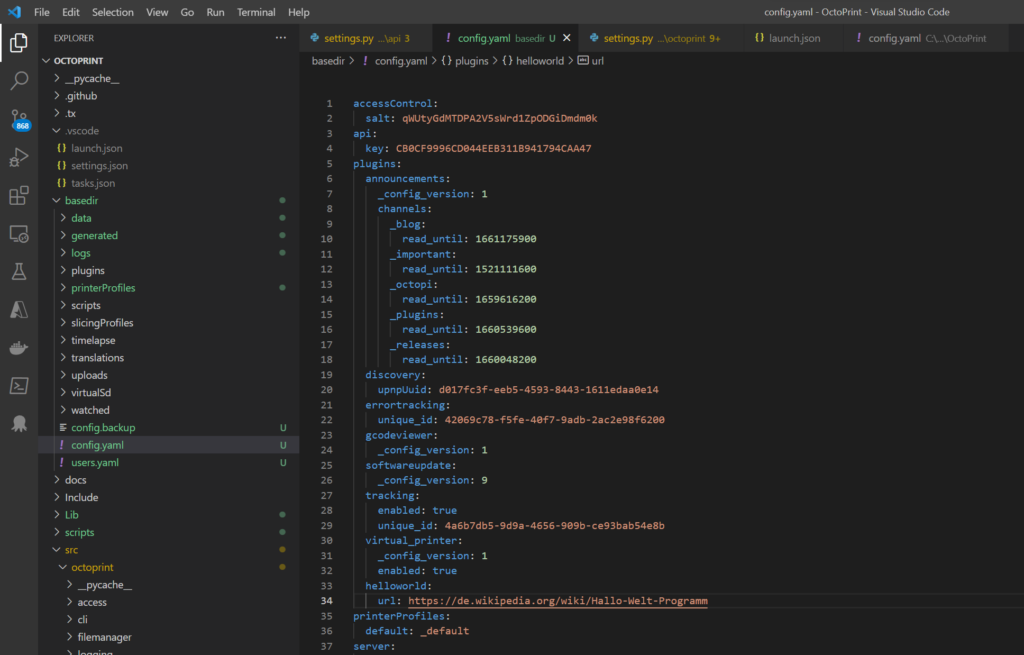1024x655 pixels.
Task: Click the api key value on line 4
Action: 493,148
